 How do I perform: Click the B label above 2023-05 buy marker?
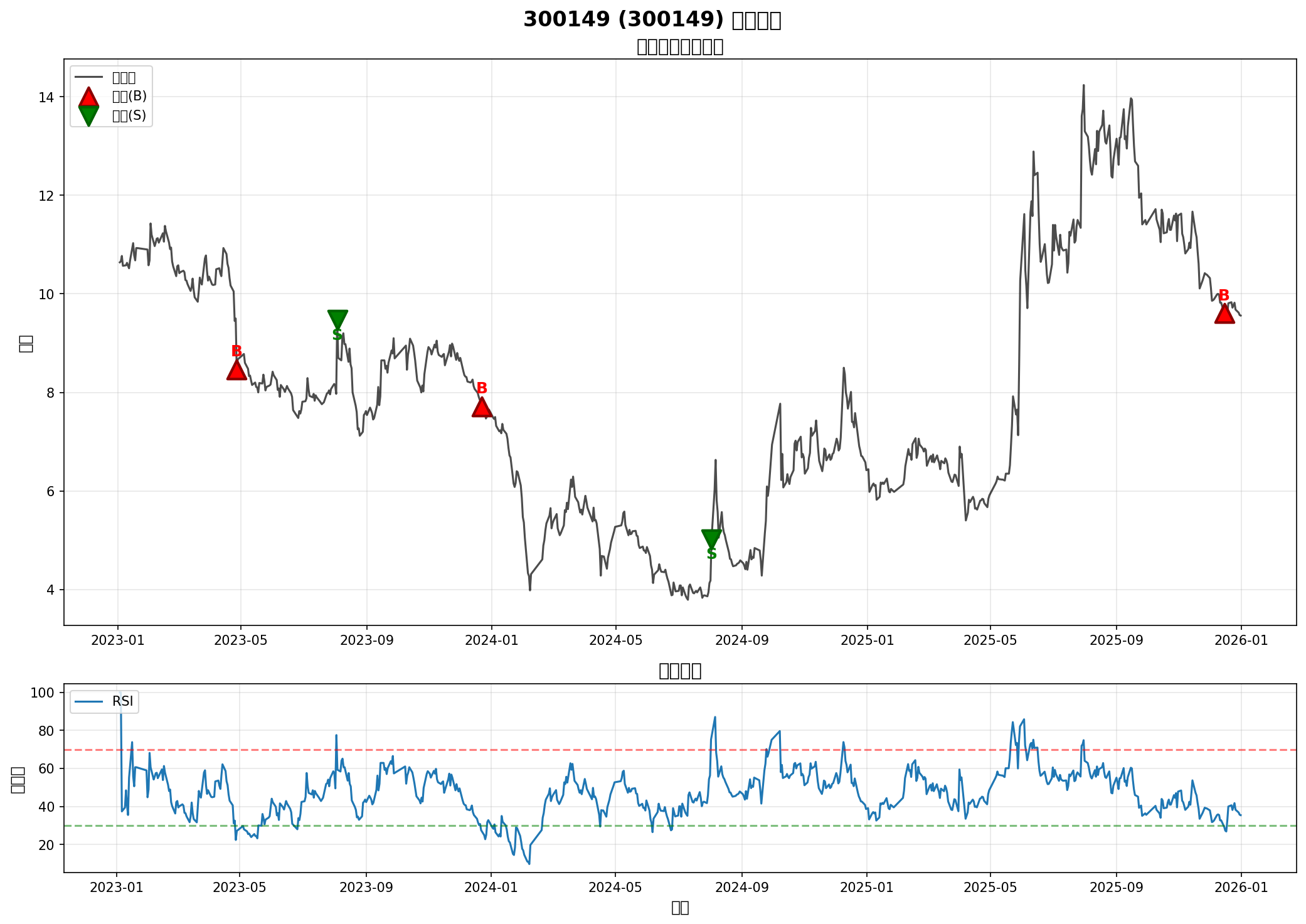236,351
